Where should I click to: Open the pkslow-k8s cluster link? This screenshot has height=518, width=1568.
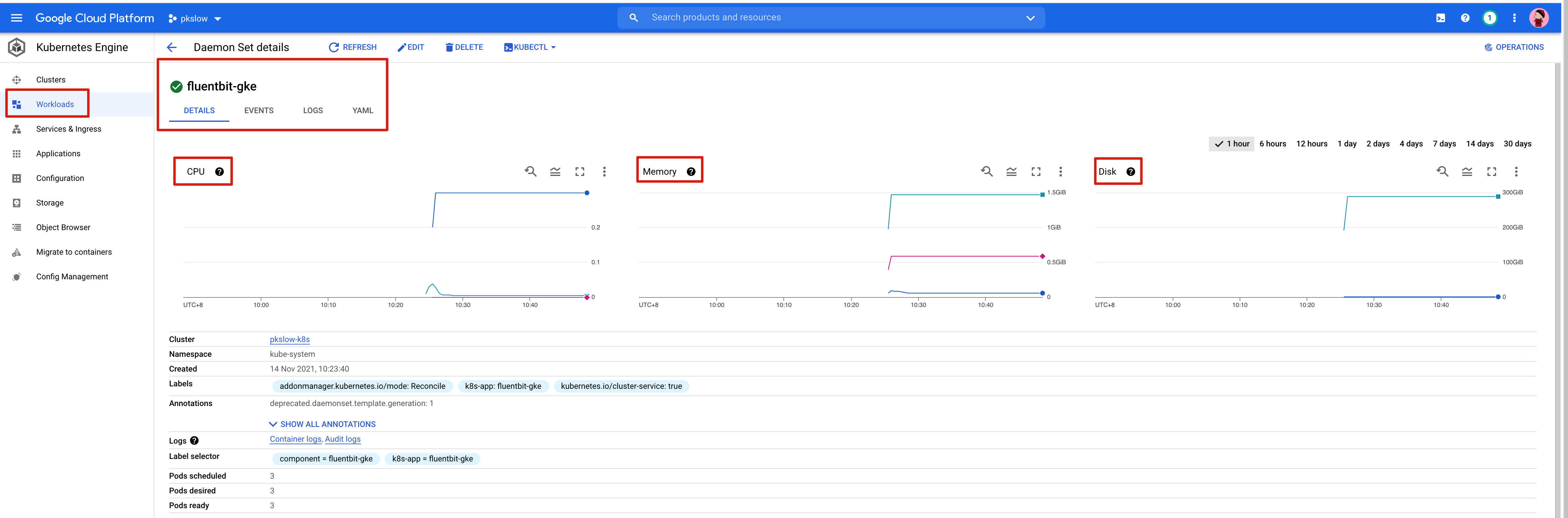coord(290,340)
